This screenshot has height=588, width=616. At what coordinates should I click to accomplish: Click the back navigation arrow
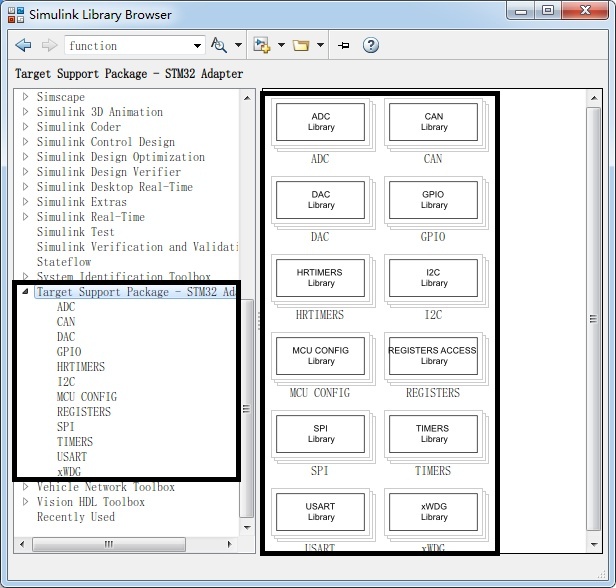click(x=24, y=46)
